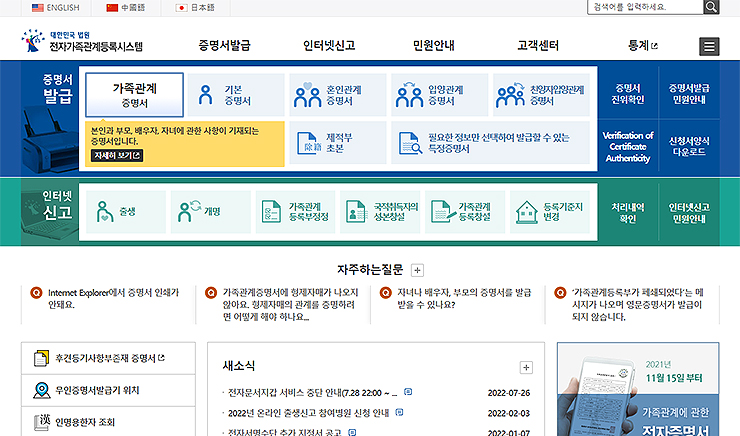Viewport: 740px width, 436px height.
Task: Open news 전자문서지갑 서비스 중단 안내
Action: point(312,393)
